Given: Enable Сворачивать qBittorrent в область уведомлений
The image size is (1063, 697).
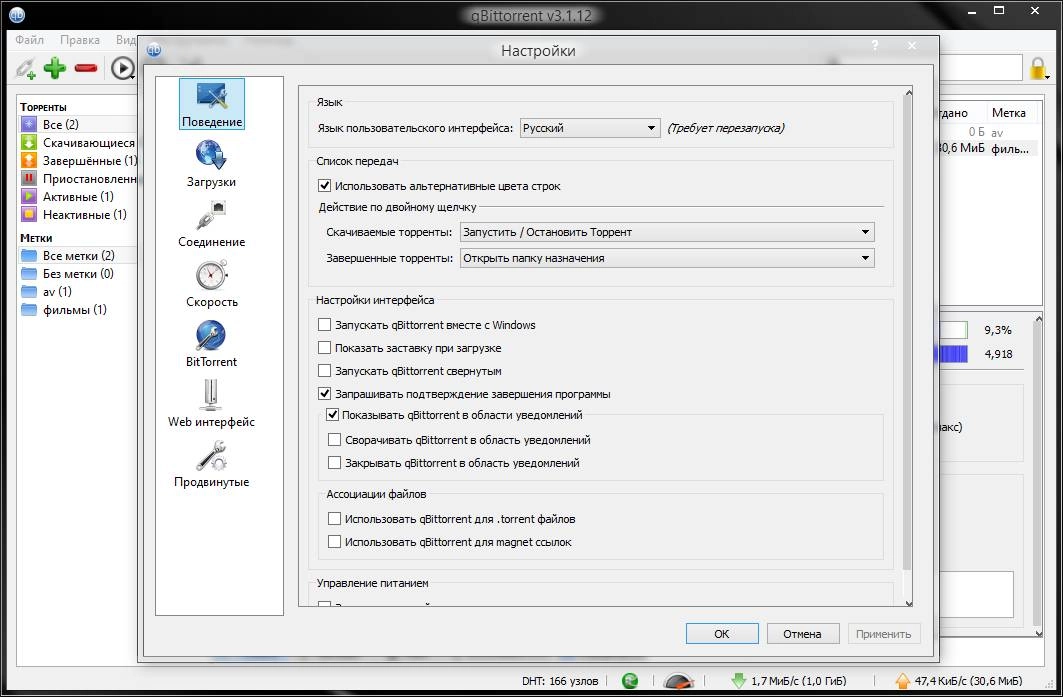Looking at the screenshot, I should (x=334, y=440).
